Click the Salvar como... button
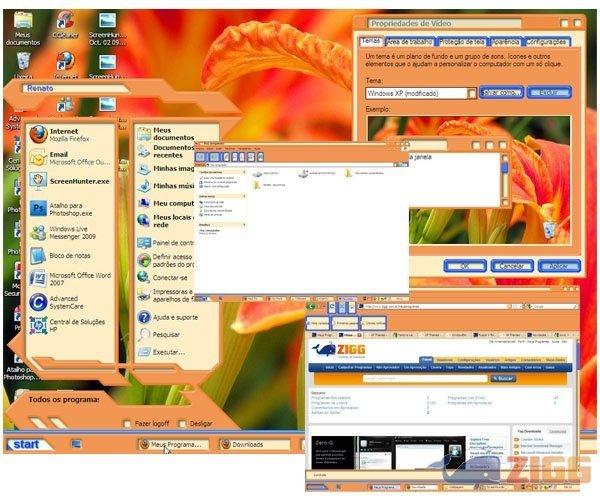 pyautogui.click(x=501, y=93)
